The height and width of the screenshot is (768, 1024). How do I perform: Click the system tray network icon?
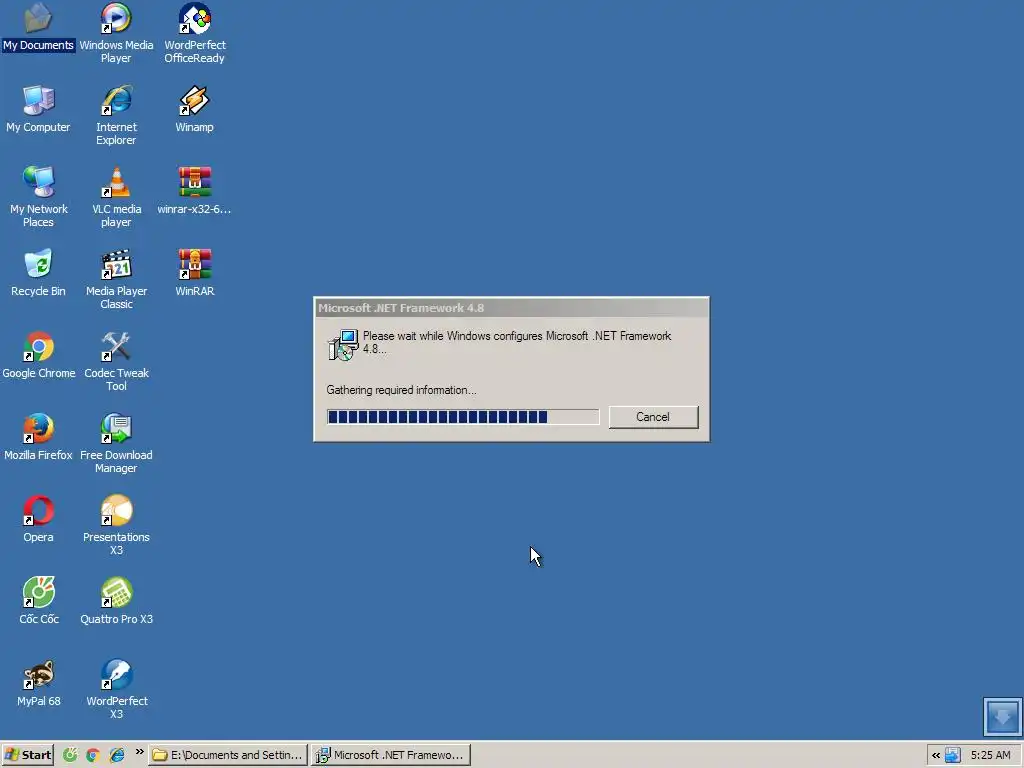click(x=953, y=755)
